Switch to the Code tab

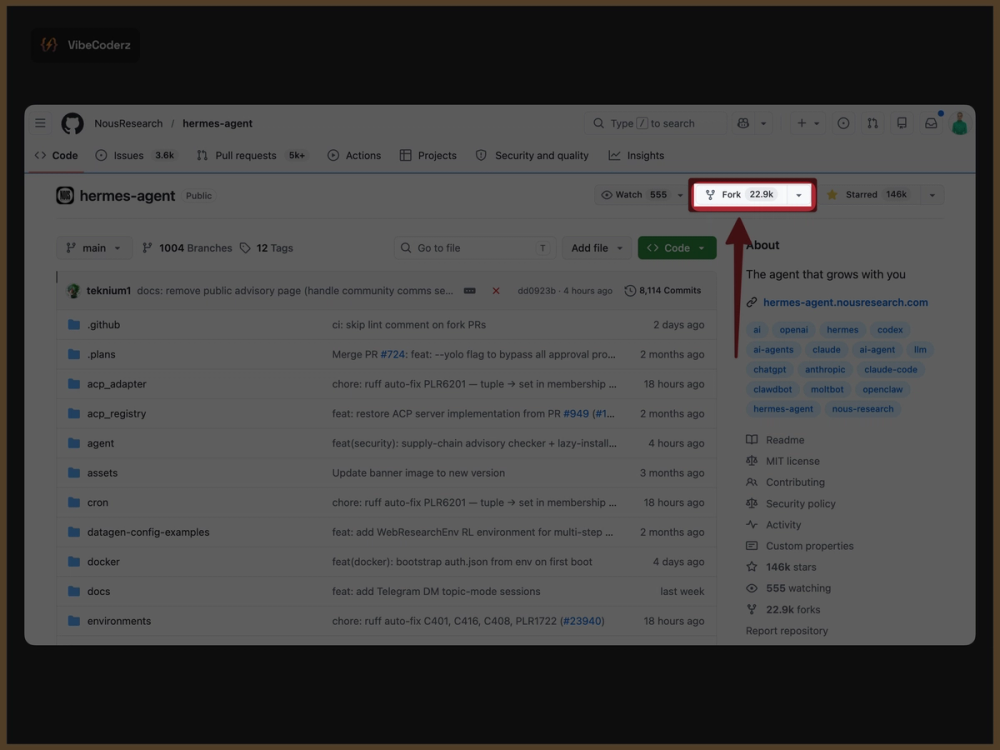[57, 156]
